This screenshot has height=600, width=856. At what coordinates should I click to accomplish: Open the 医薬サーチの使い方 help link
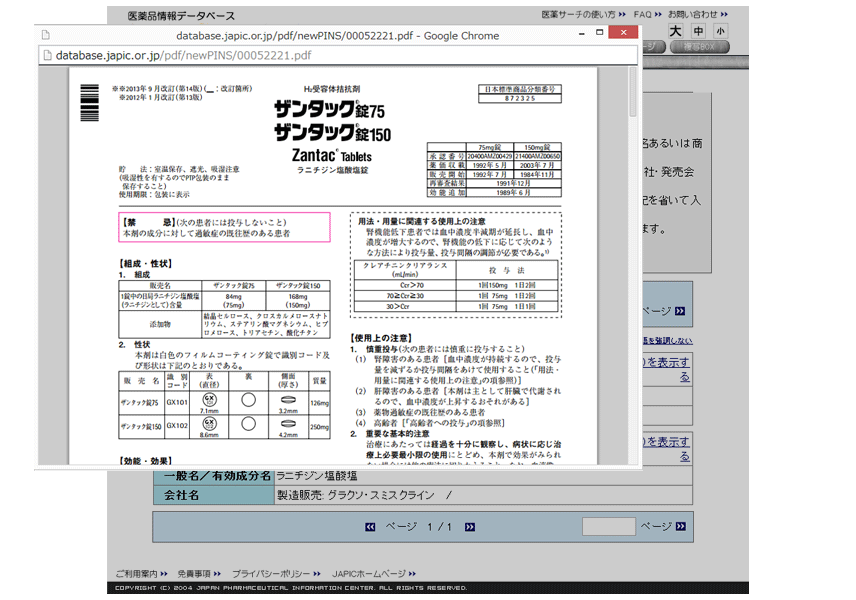(584, 14)
